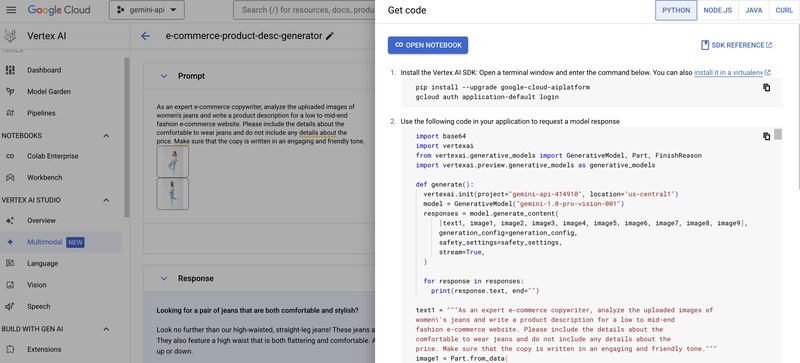Click the response headline about comfortable jeans
This screenshot has width=800, height=363.
coord(257,310)
